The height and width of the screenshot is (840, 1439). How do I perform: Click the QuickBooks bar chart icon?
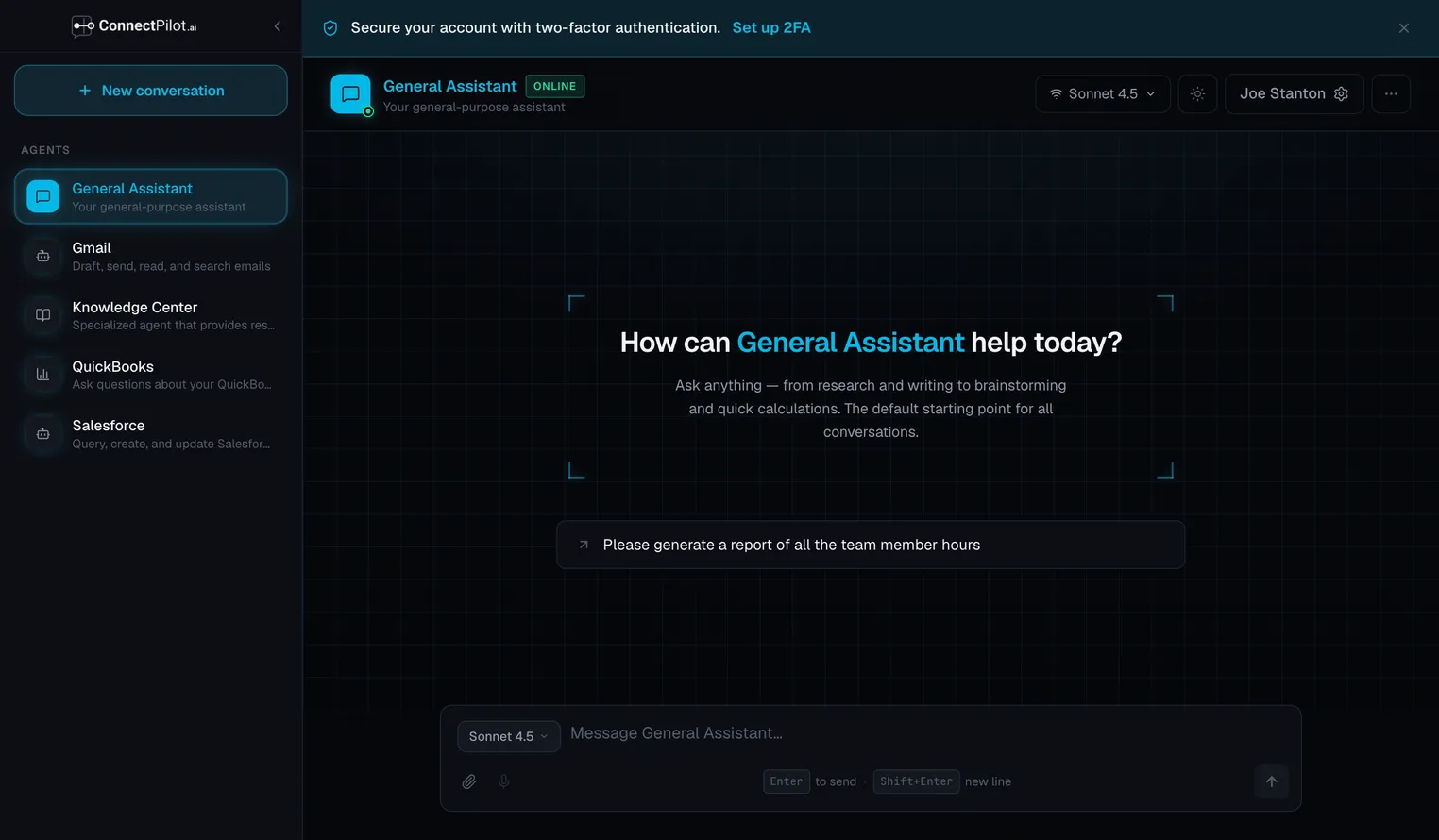43,375
